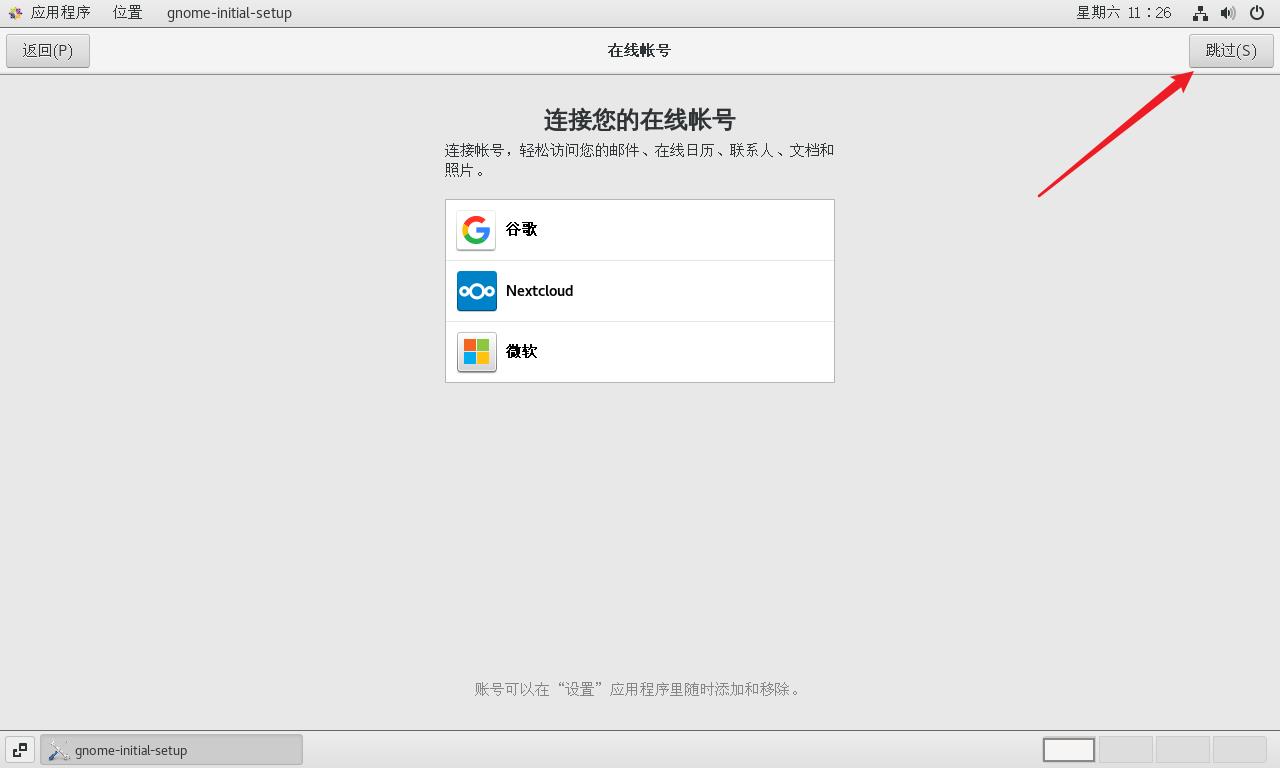Click the 应用程序 foot logo icon
This screenshot has width=1280, height=768.
[15, 13]
